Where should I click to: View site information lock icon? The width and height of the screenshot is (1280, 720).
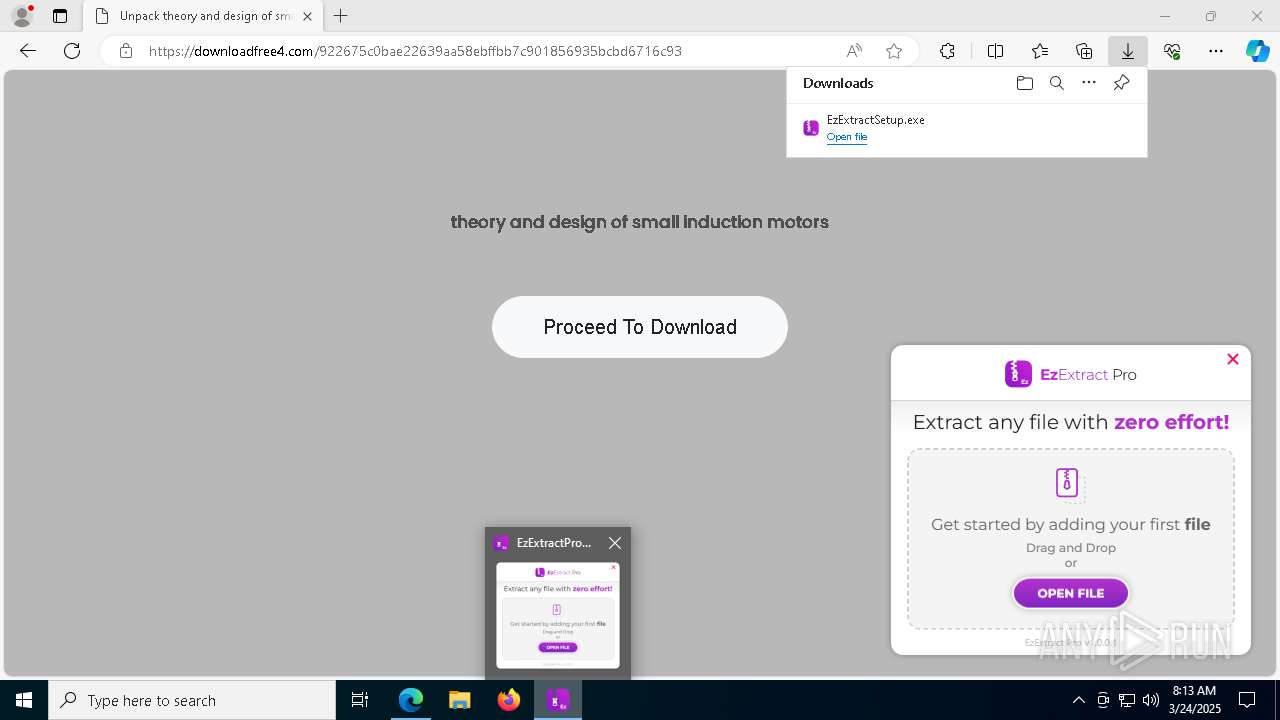tap(126, 51)
